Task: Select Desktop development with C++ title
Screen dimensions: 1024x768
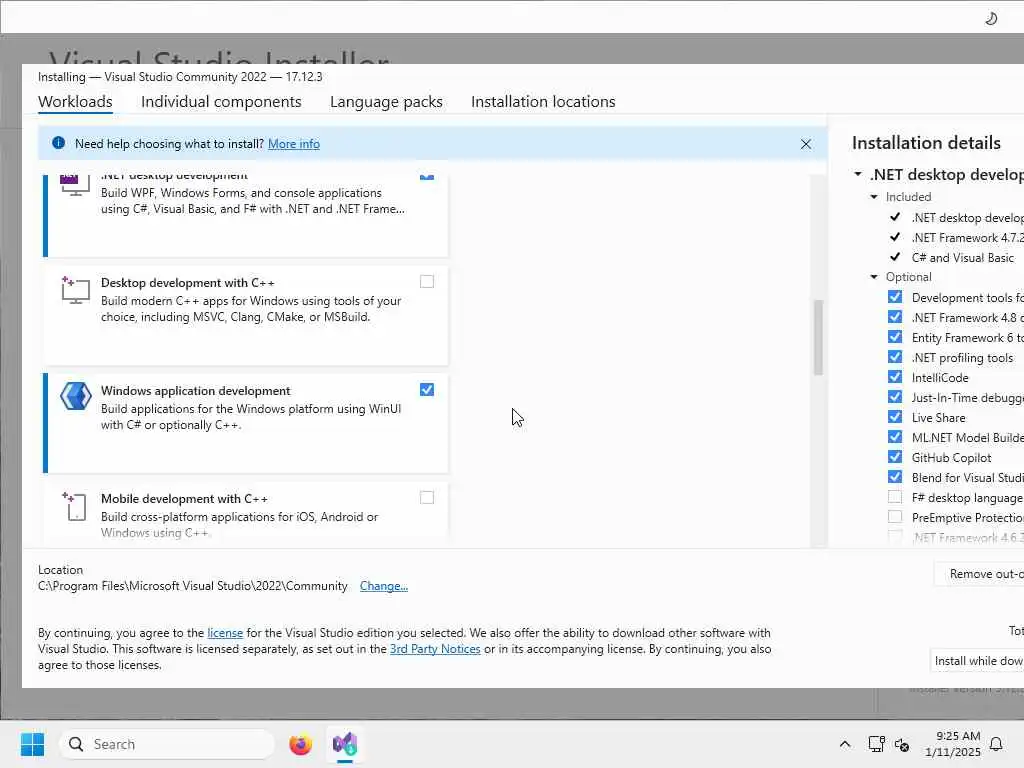Action: pos(187,283)
